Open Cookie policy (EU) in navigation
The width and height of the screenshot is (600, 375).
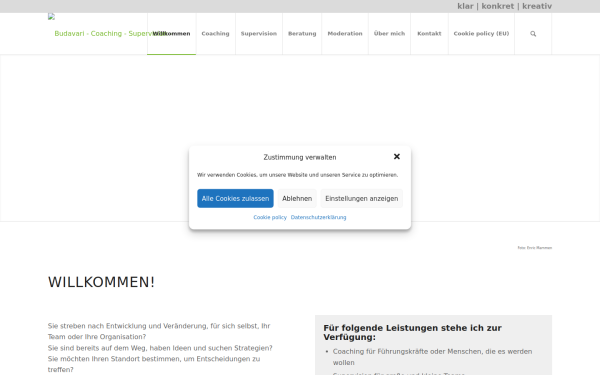(x=481, y=34)
